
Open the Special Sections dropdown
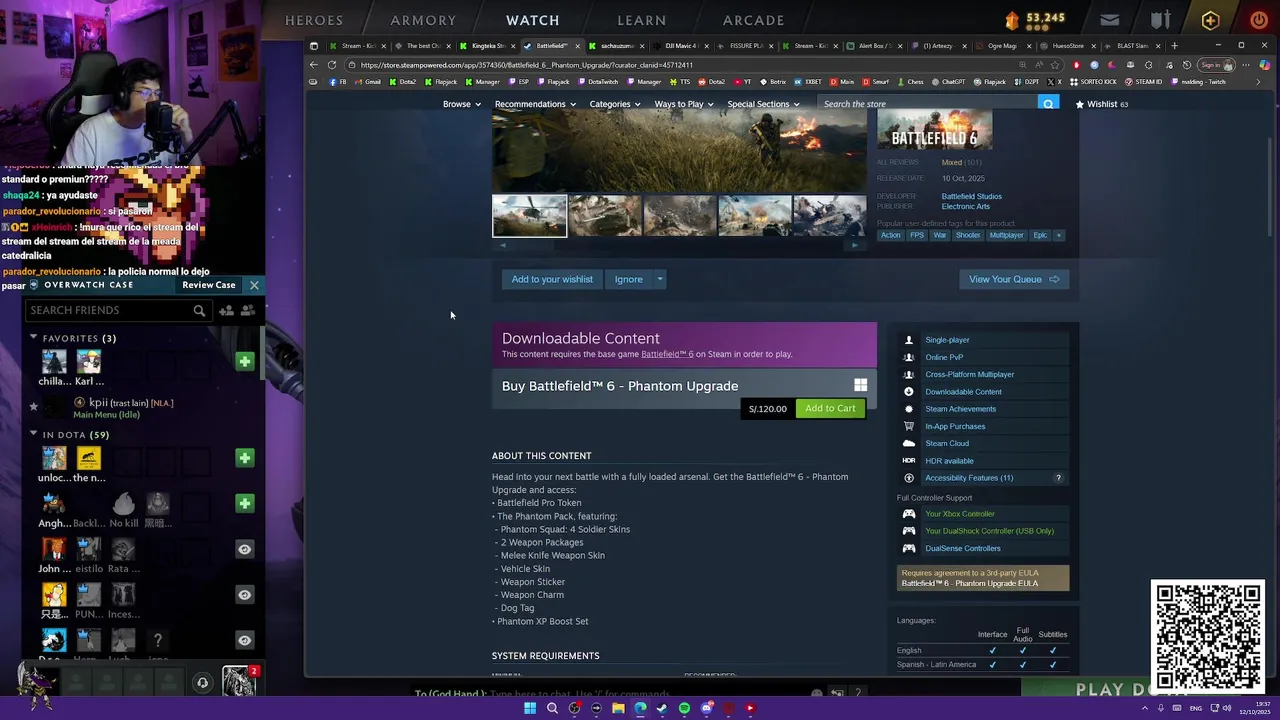[763, 104]
